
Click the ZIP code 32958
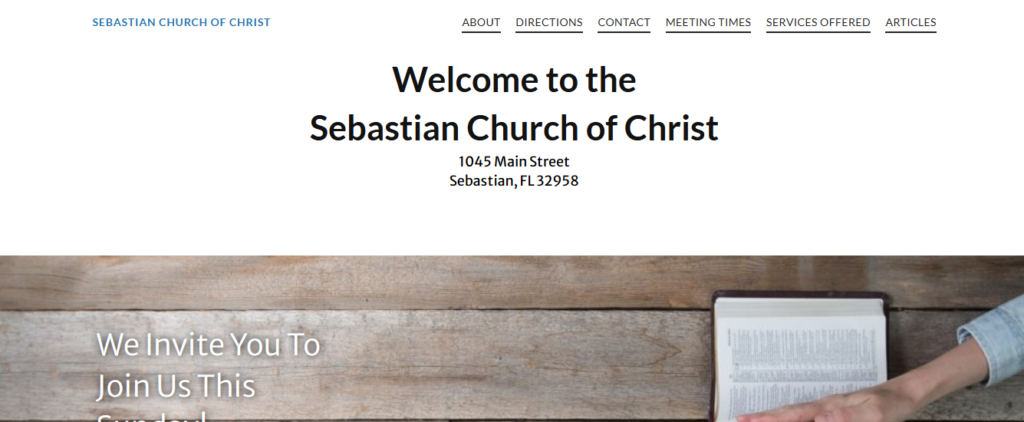pyautogui.click(x=558, y=181)
